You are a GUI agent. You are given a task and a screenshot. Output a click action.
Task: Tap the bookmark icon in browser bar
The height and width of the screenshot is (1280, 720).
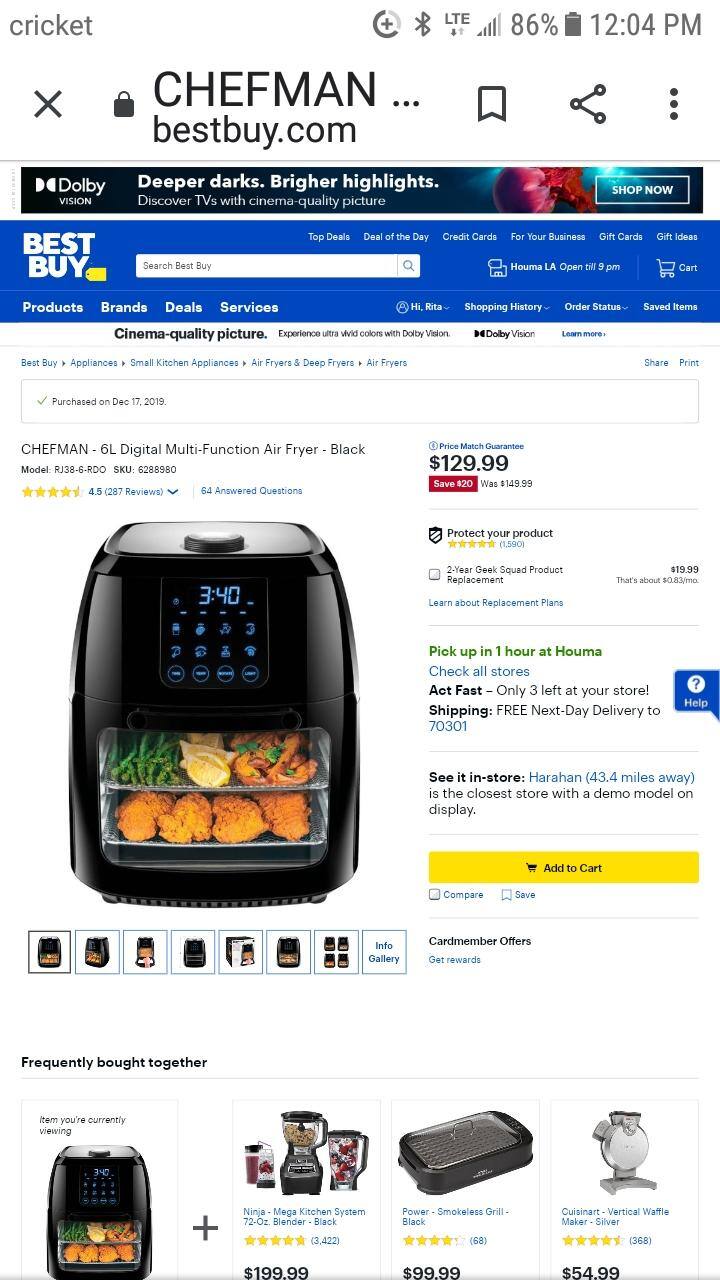(x=491, y=104)
